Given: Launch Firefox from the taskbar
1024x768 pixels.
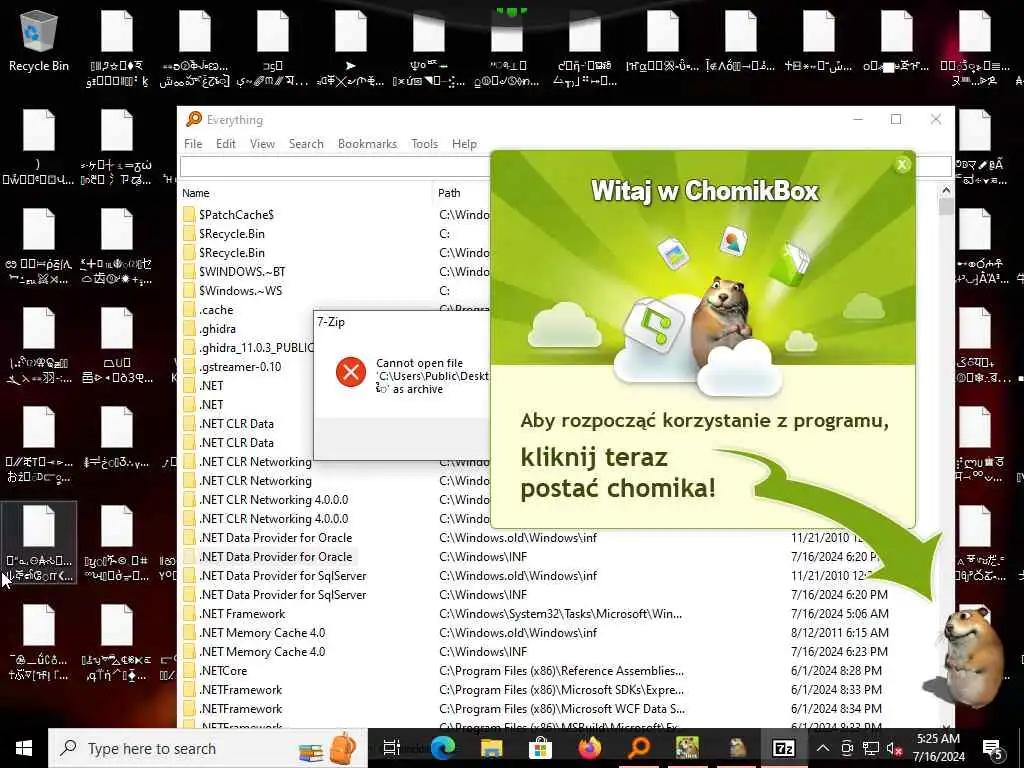Looking at the screenshot, I should [x=590, y=748].
